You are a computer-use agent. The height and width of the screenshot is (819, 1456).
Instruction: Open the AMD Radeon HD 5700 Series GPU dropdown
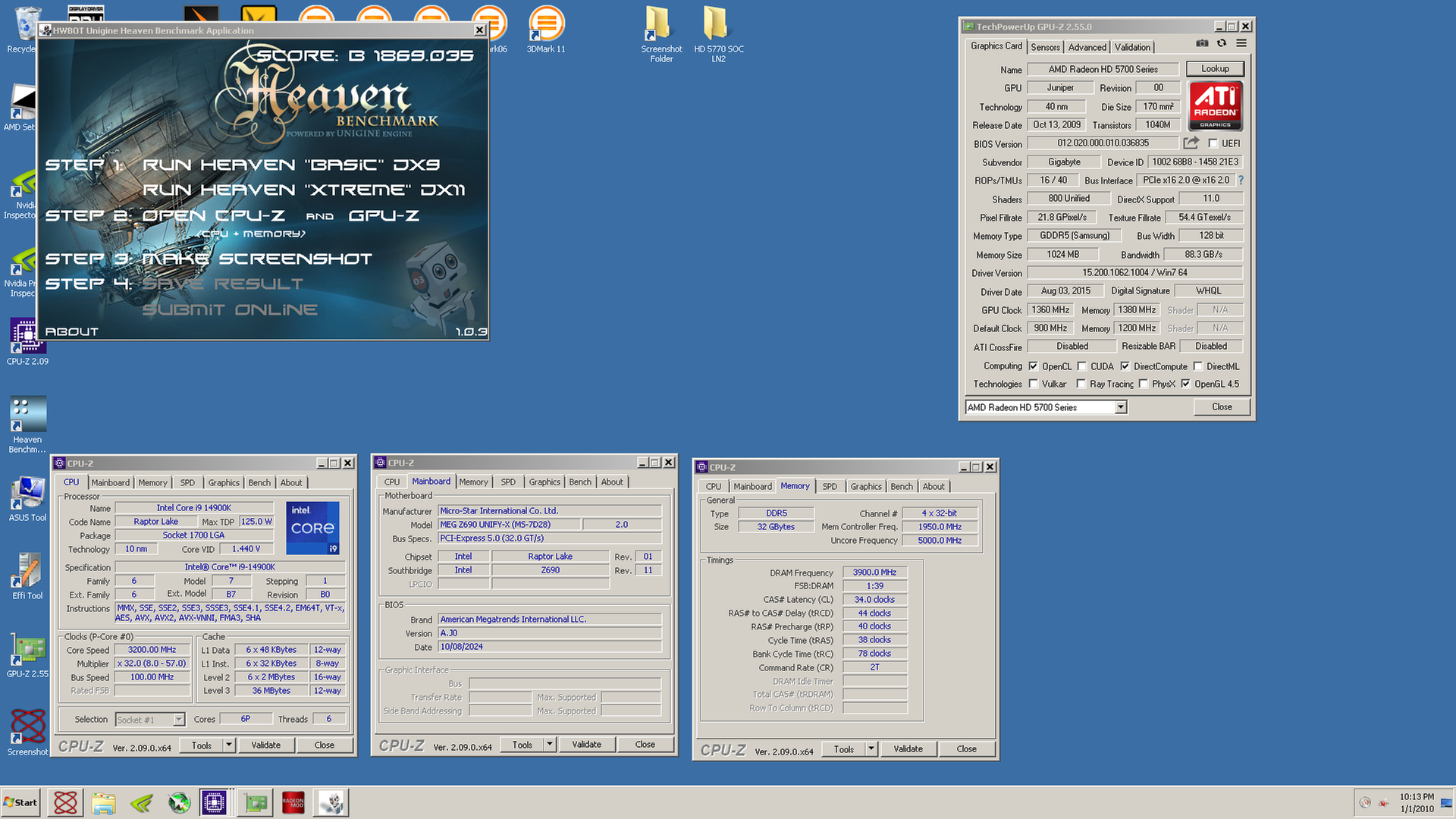pos(1046,407)
